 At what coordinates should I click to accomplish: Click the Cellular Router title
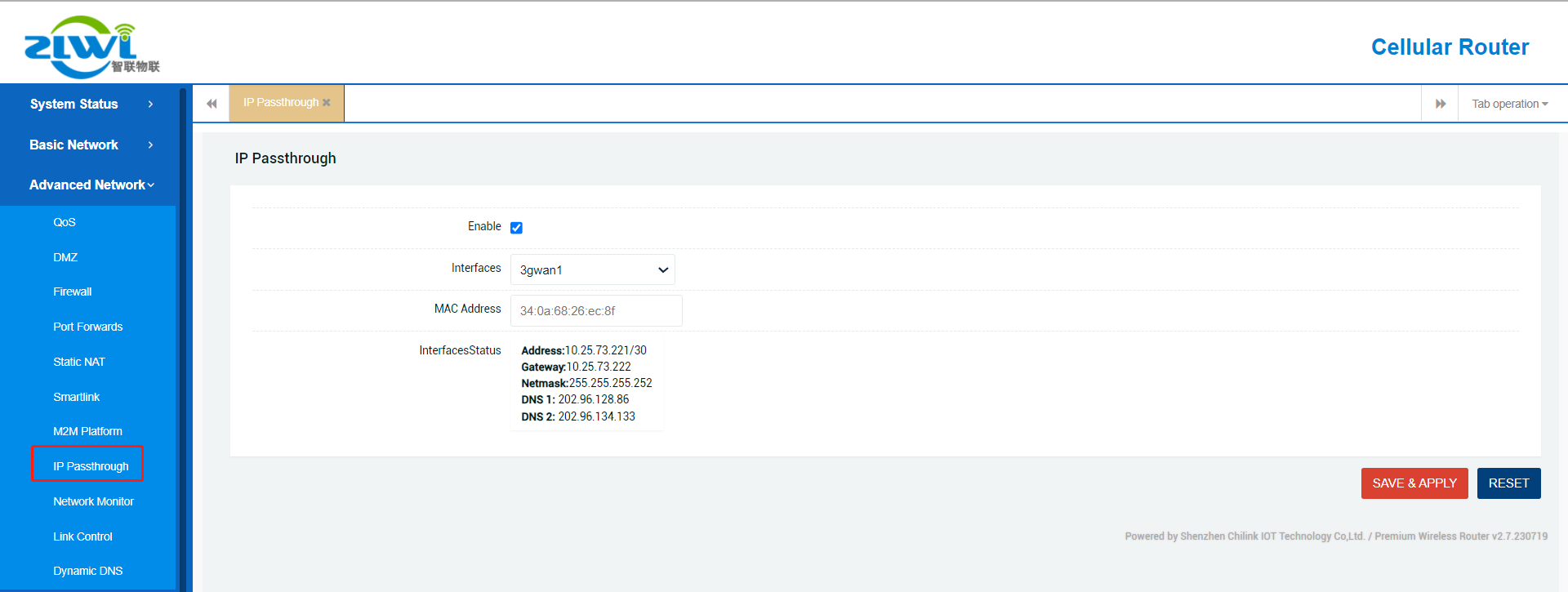[x=1450, y=47]
